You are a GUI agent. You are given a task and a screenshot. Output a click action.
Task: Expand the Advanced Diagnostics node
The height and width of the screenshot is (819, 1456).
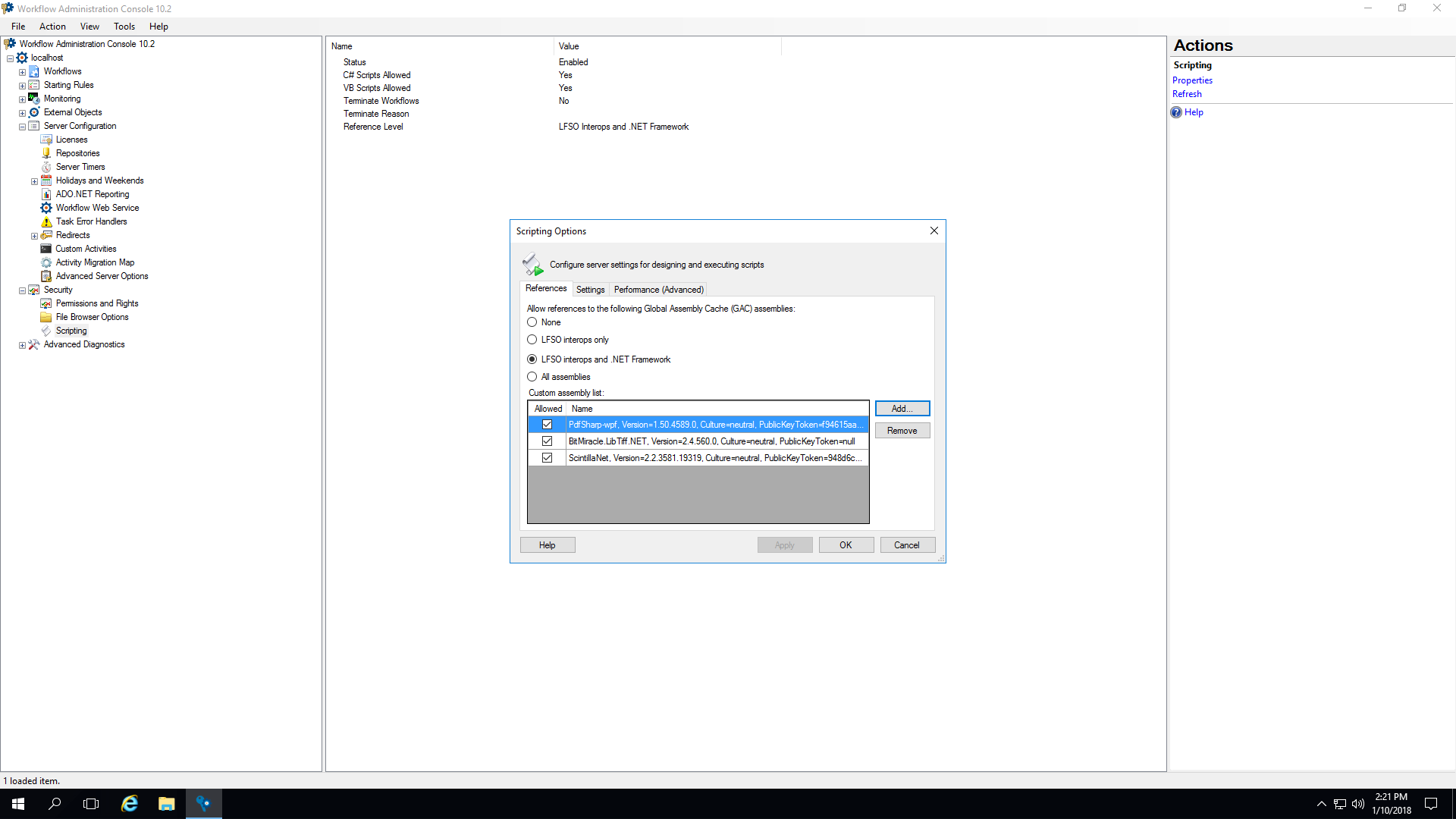[x=22, y=345]
